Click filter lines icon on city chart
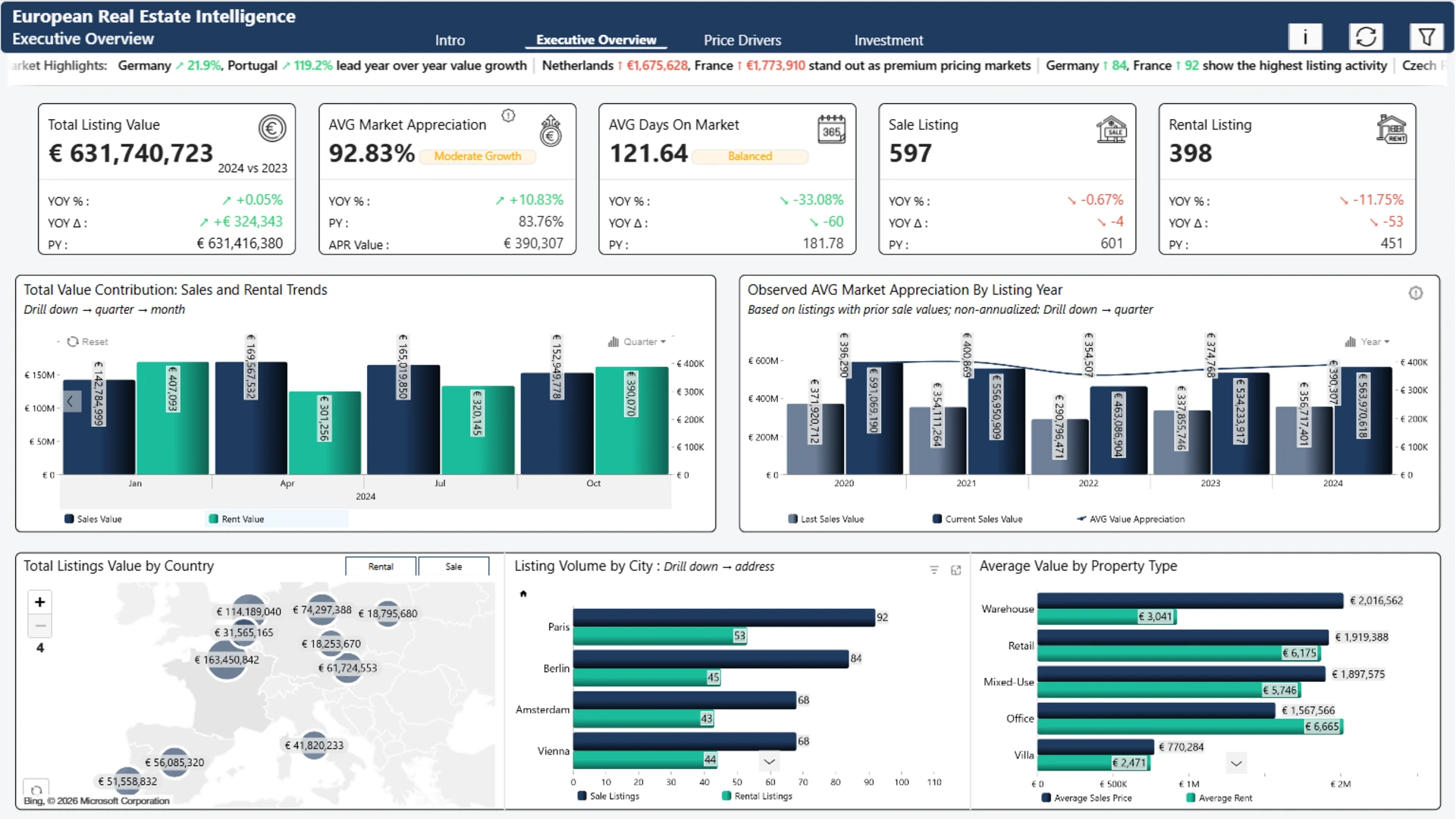Viewport: 1456px width, 819px height. (934, 570)
